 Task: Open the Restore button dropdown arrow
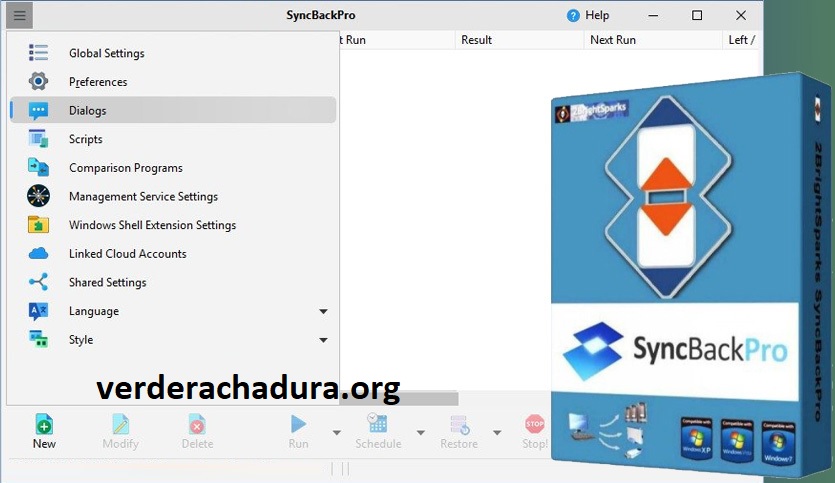click(497, 432)
